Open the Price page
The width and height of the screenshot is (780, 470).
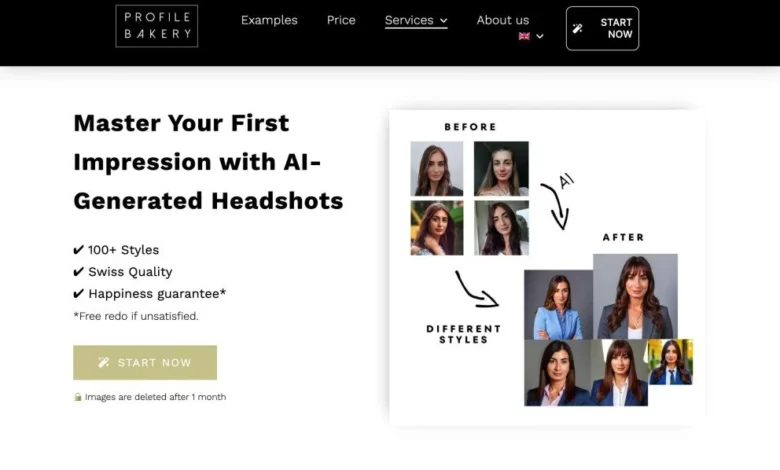[341, 20]
